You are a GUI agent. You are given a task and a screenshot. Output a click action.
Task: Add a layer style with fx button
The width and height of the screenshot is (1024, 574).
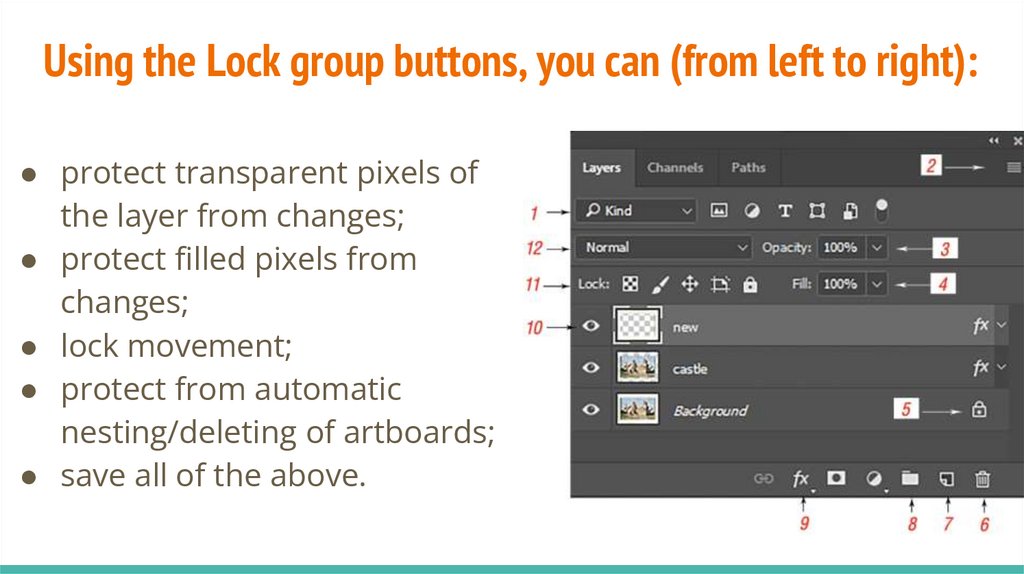tap(801, 479)
